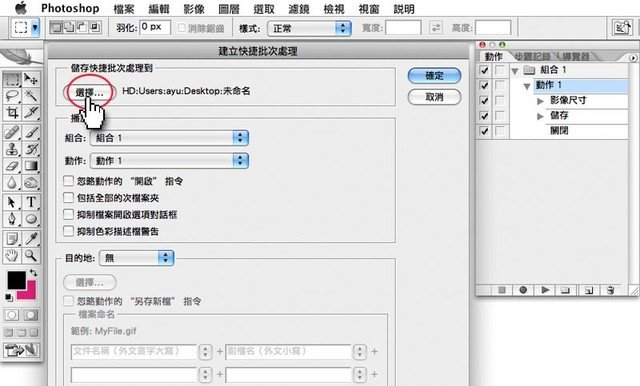Select the Hand tool
Viewport: 640px width, 386px height.
point(12,255)
